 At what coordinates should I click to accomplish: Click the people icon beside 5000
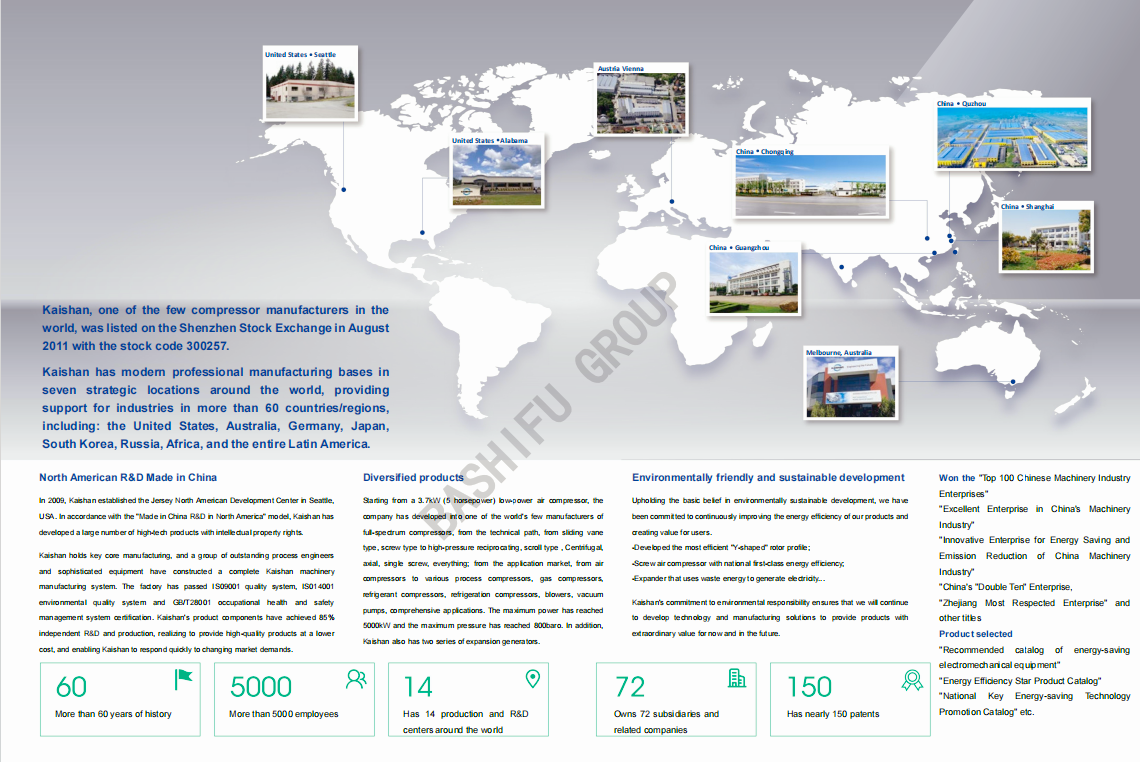coord(356,679)
